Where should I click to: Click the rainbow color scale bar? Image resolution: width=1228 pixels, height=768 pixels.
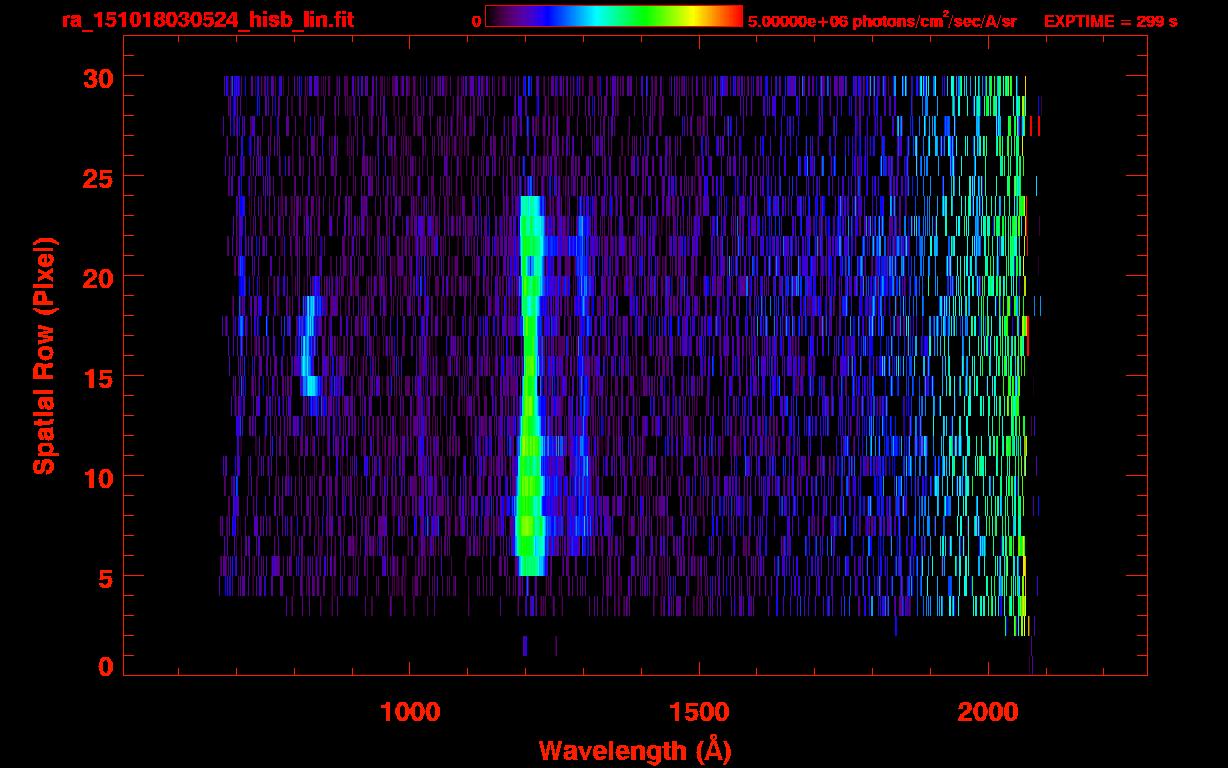point(613,16)
